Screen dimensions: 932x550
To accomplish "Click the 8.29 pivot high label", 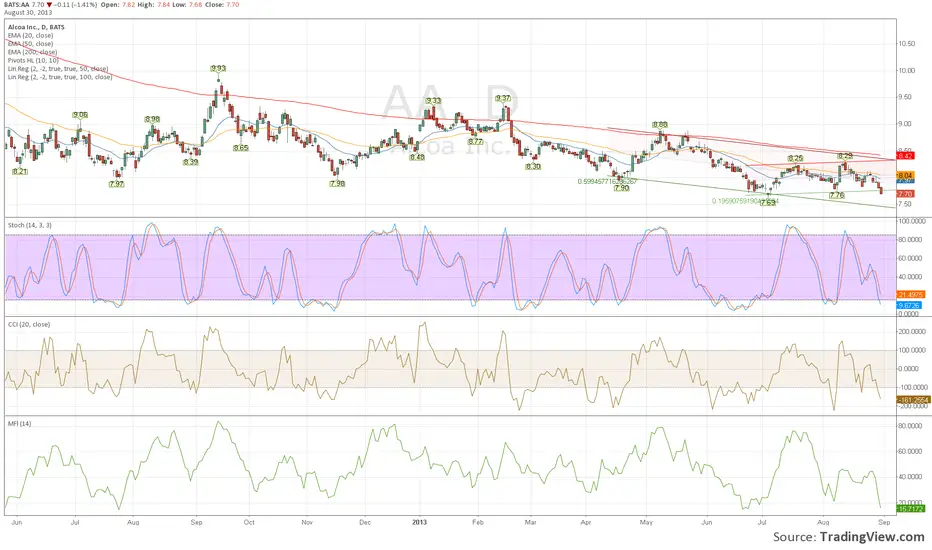I will (845, 156).
